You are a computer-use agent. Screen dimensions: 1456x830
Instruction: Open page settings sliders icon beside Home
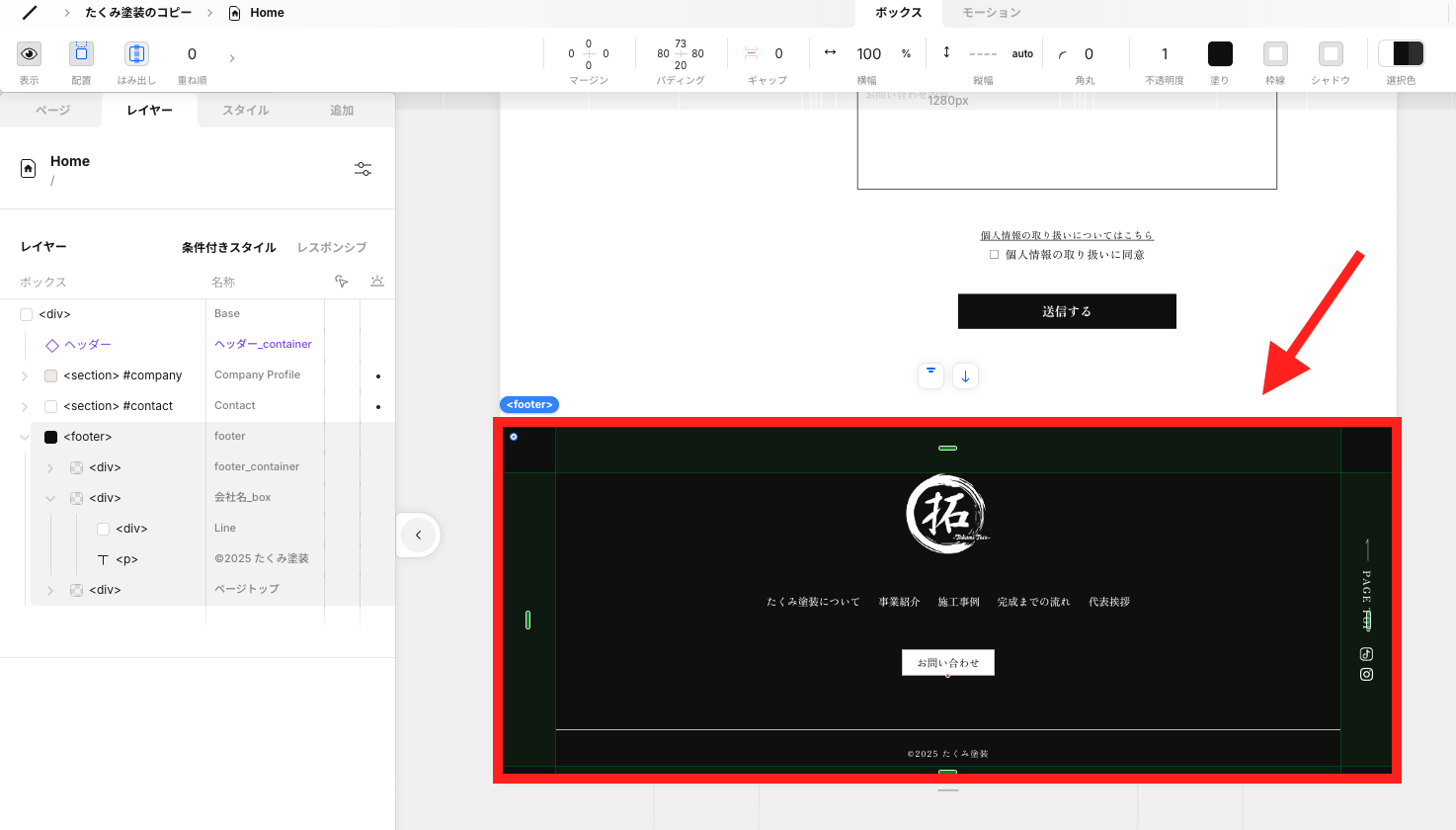[363, 169]
